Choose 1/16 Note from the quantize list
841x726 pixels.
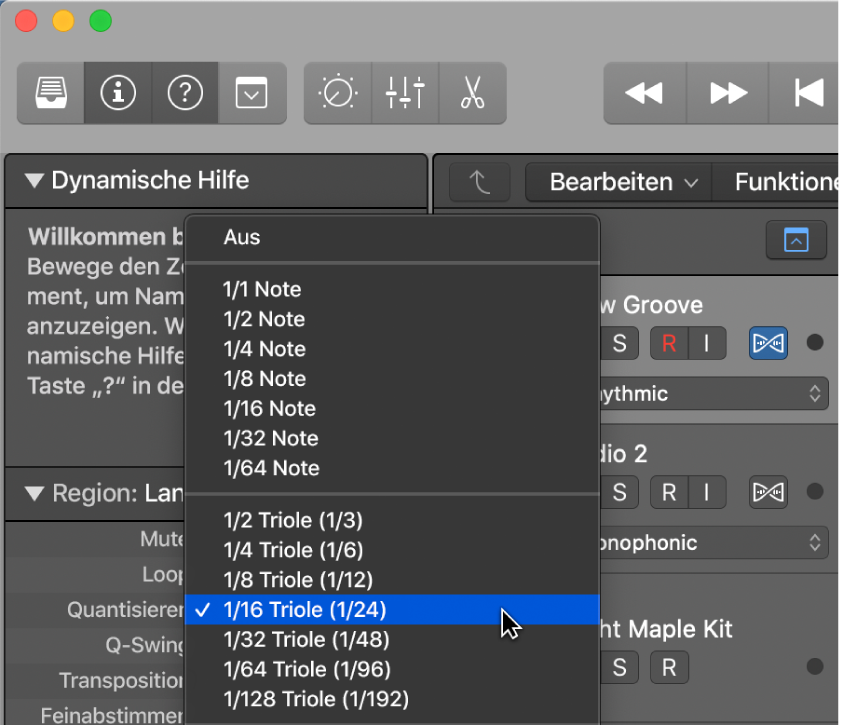269,408
